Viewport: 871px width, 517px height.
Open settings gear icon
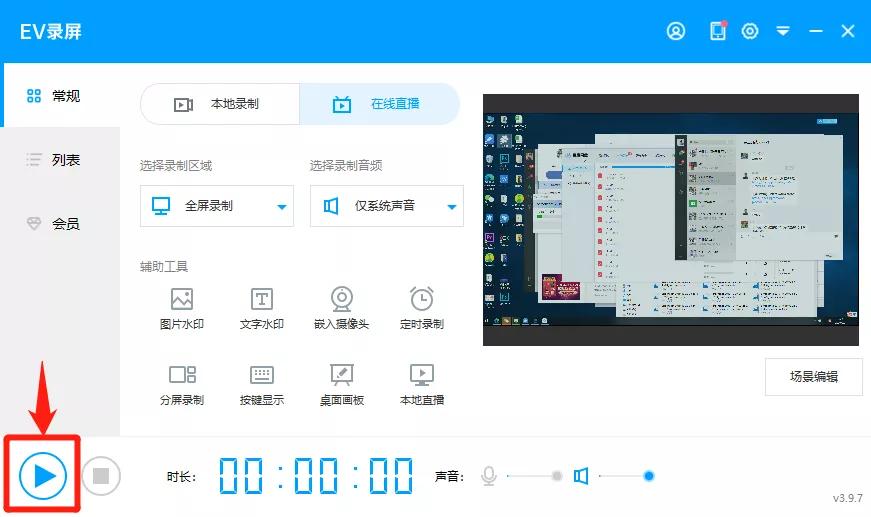(x=750, y=31)
